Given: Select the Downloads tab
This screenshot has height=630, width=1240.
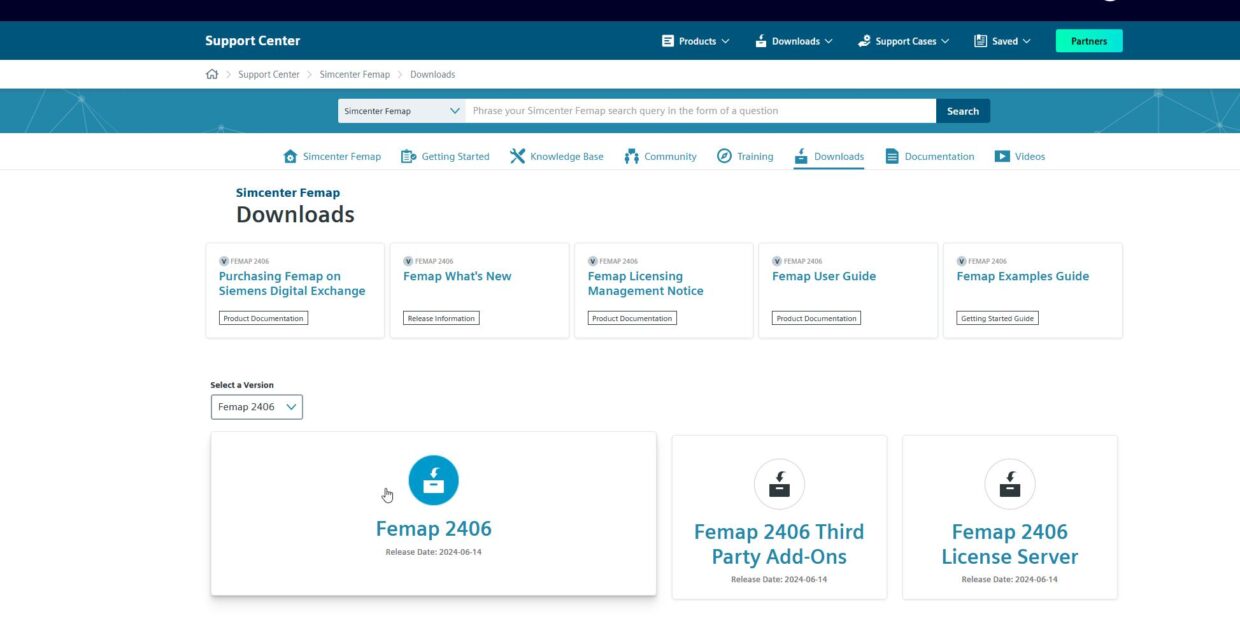Looking at the screenshot, I should (x=829, y=156).
